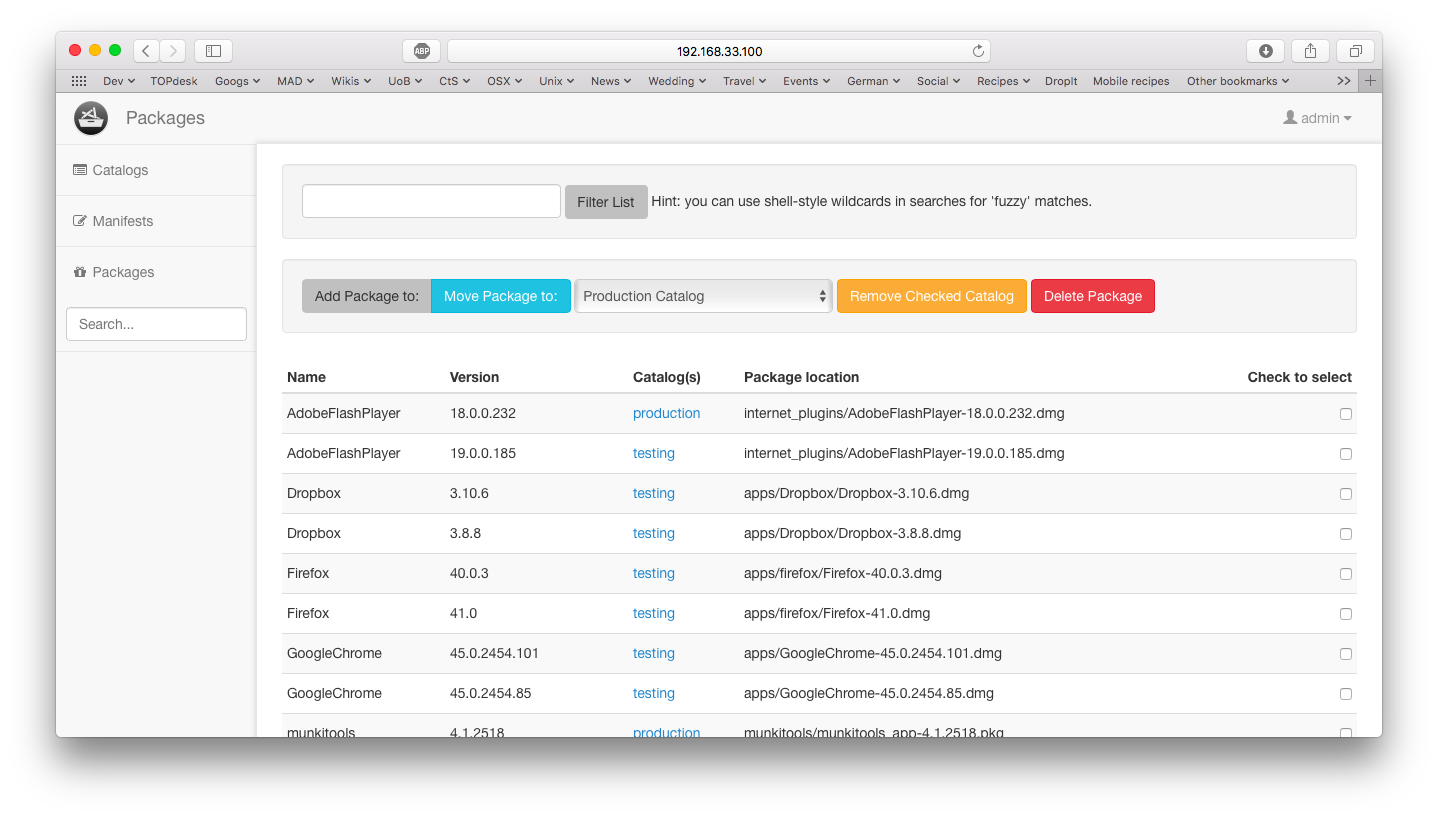Tick the Dropbox 3.10.6 checkbox
Screen dimensions: 1438x817
coord(1346,494)
